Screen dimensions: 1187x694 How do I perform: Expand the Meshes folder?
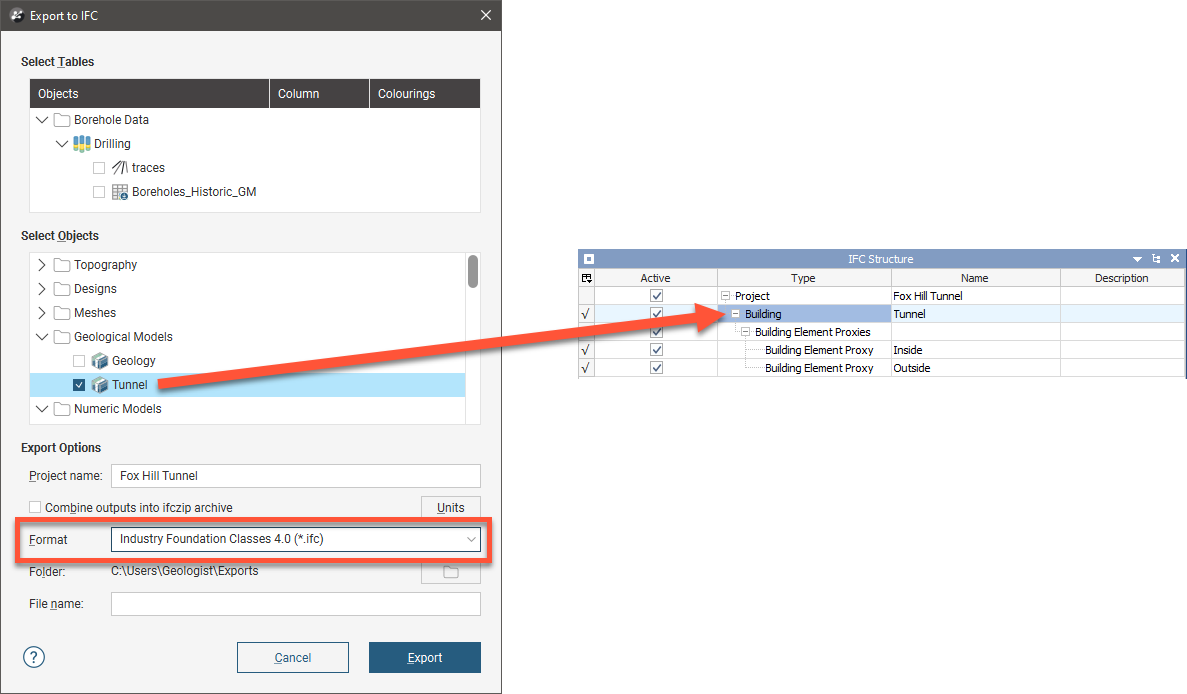(42, 313)
